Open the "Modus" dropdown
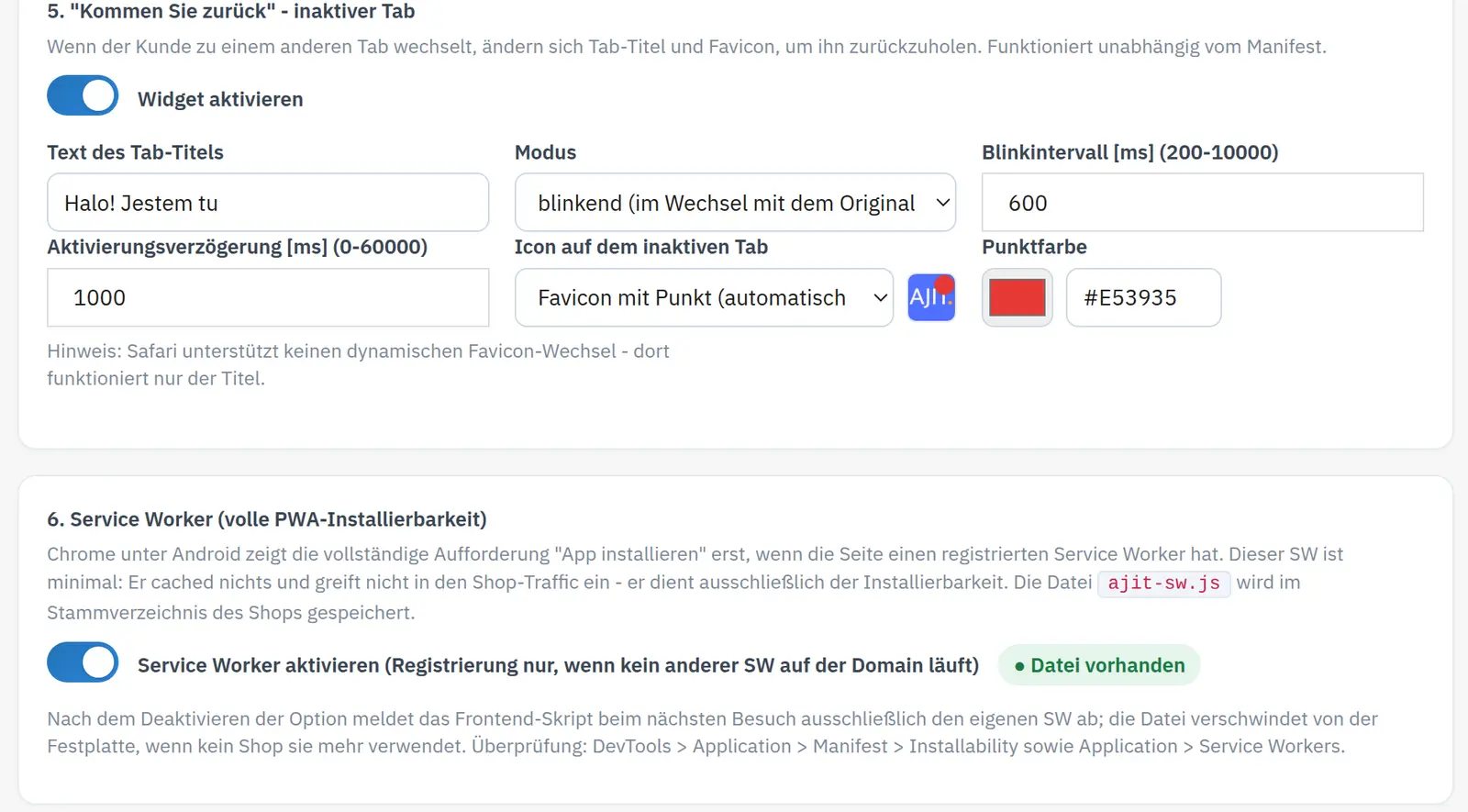 735,203
